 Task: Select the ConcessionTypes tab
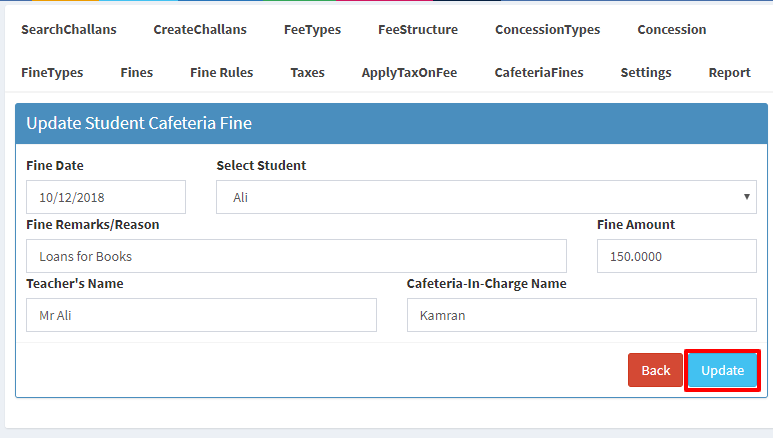click(547, 30)
